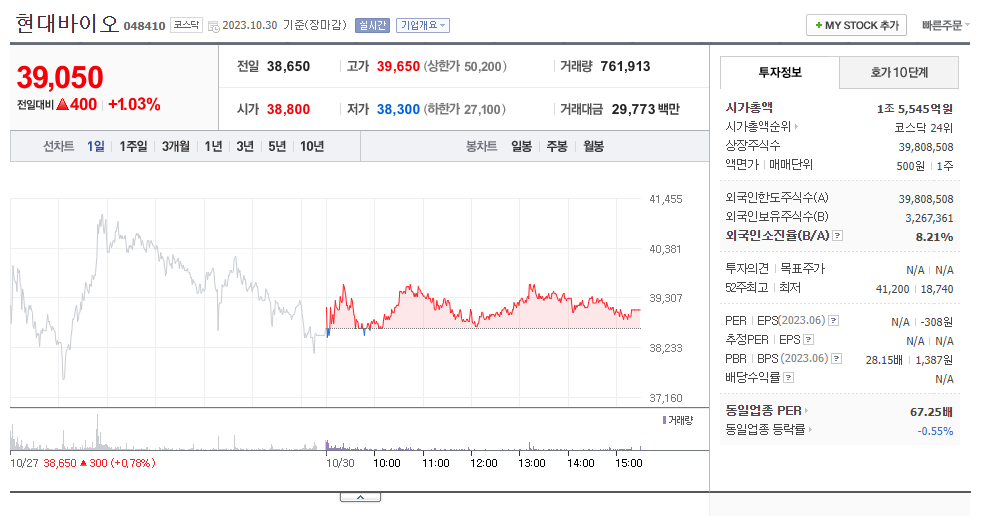Click the 동일업종 PER value 67.25배

point(931,412)
